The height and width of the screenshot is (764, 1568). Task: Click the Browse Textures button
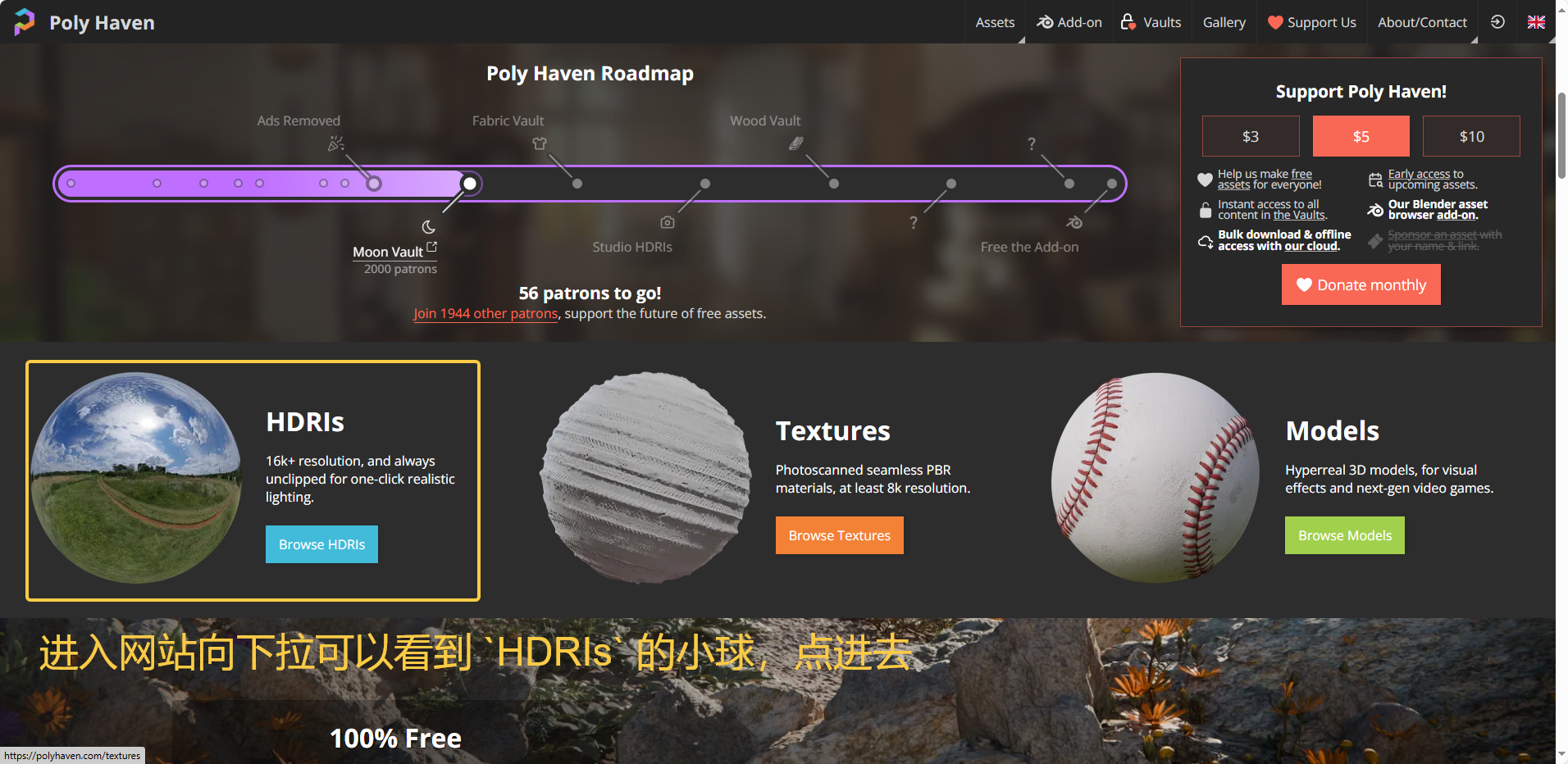click(x=839, y=535)
